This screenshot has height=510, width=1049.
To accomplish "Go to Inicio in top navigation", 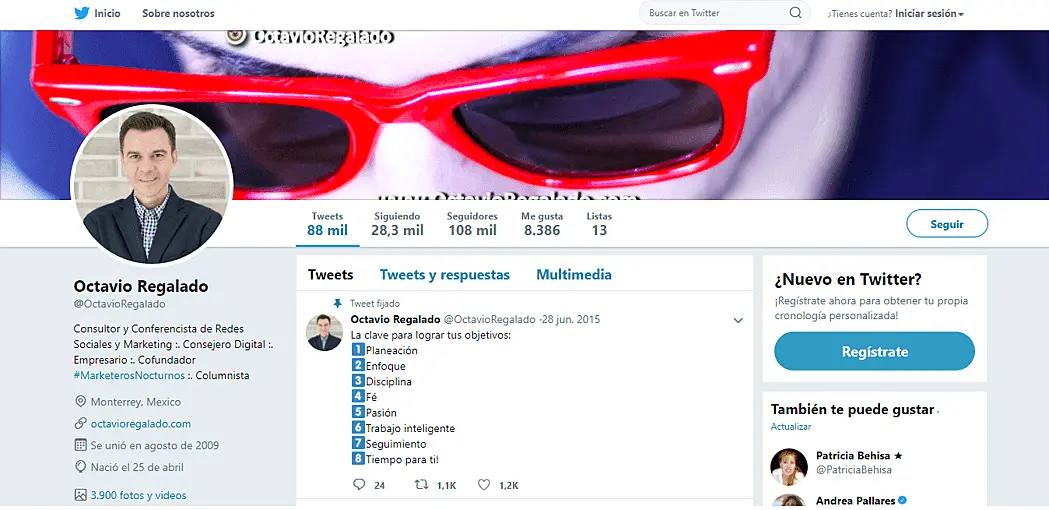I will 108,13.
